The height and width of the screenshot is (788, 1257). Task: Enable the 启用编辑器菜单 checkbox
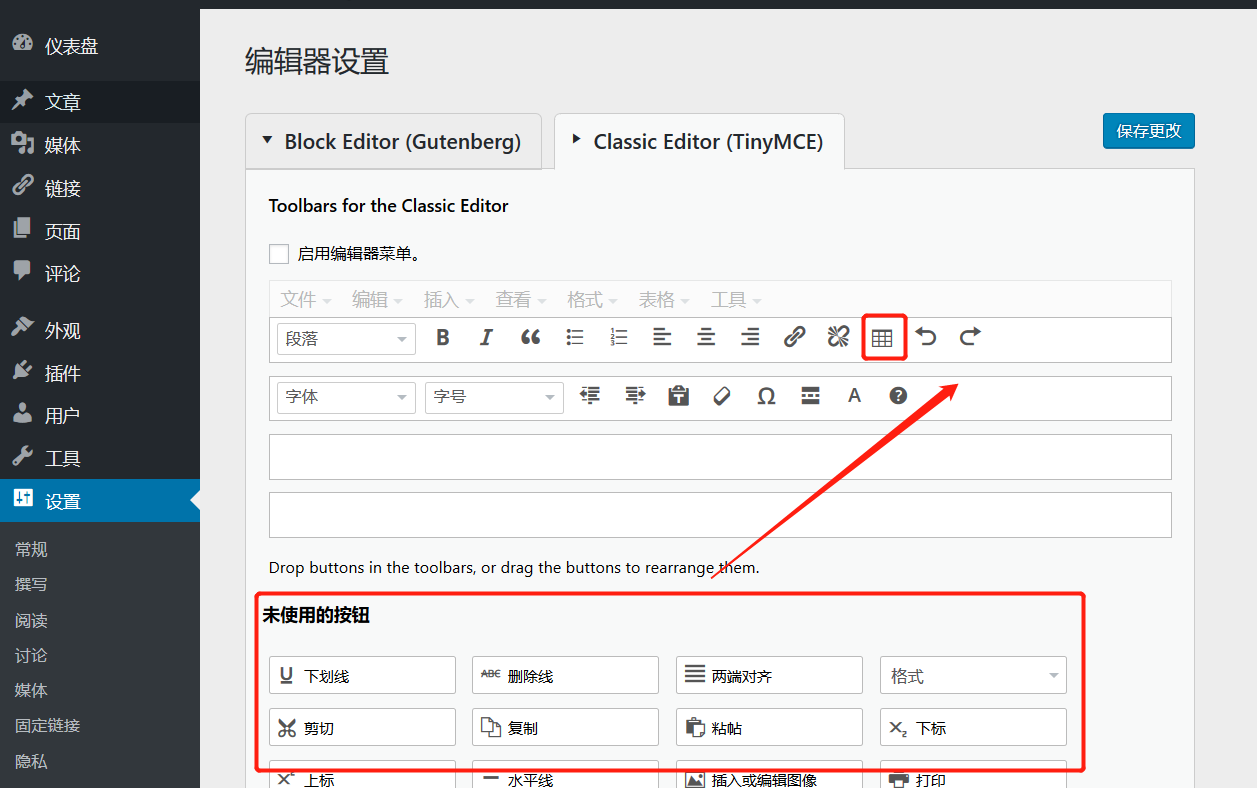(279, 254)
